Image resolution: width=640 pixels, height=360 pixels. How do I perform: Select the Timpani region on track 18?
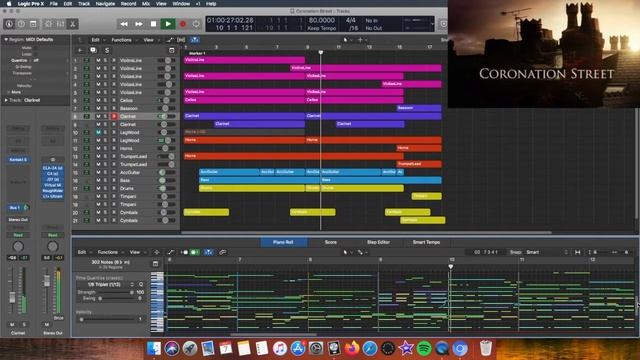tap(427, 196)
